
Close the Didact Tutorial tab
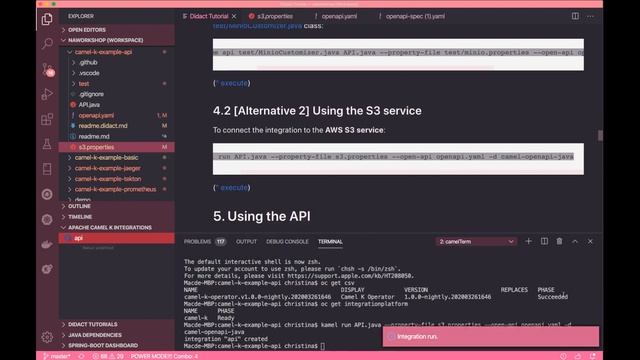pos(234,16)
